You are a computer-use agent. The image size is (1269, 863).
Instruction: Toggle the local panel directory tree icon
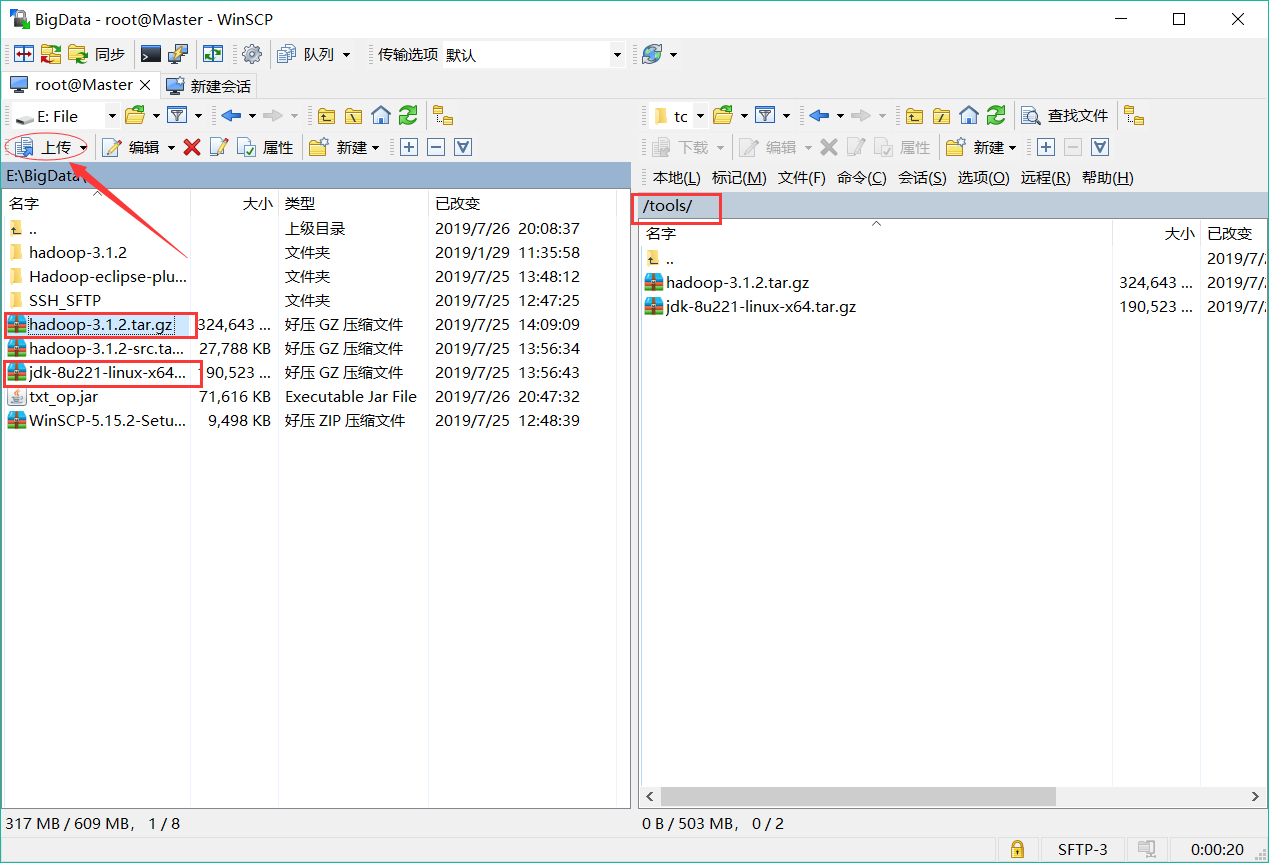(x=442, y=116)
